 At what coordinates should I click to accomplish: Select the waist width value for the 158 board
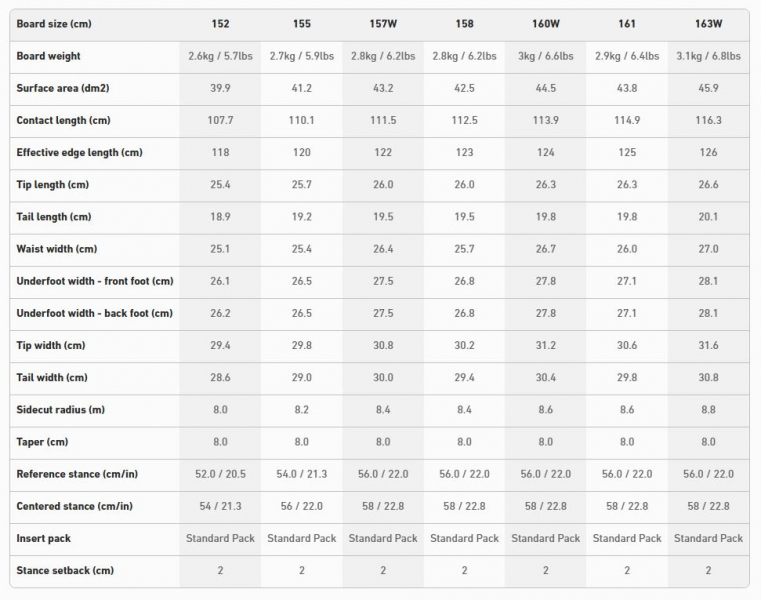[x=464, y=249]
